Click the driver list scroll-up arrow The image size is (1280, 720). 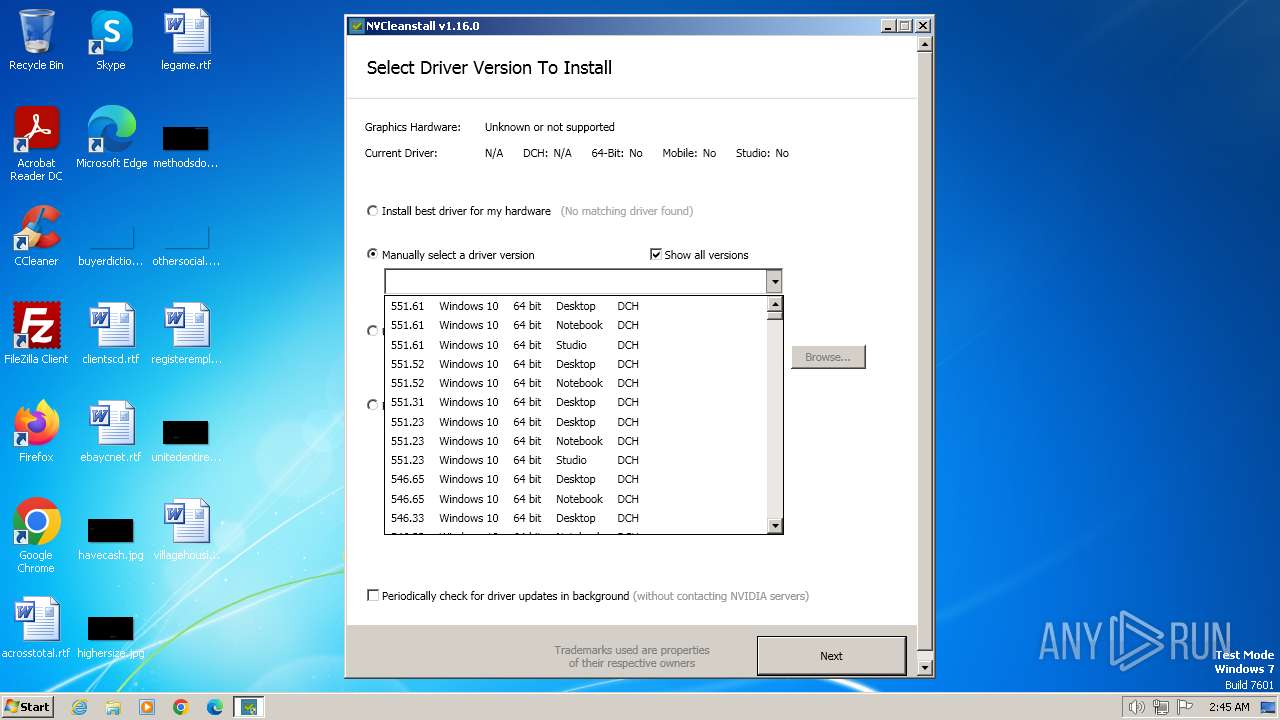pos(774,303)
